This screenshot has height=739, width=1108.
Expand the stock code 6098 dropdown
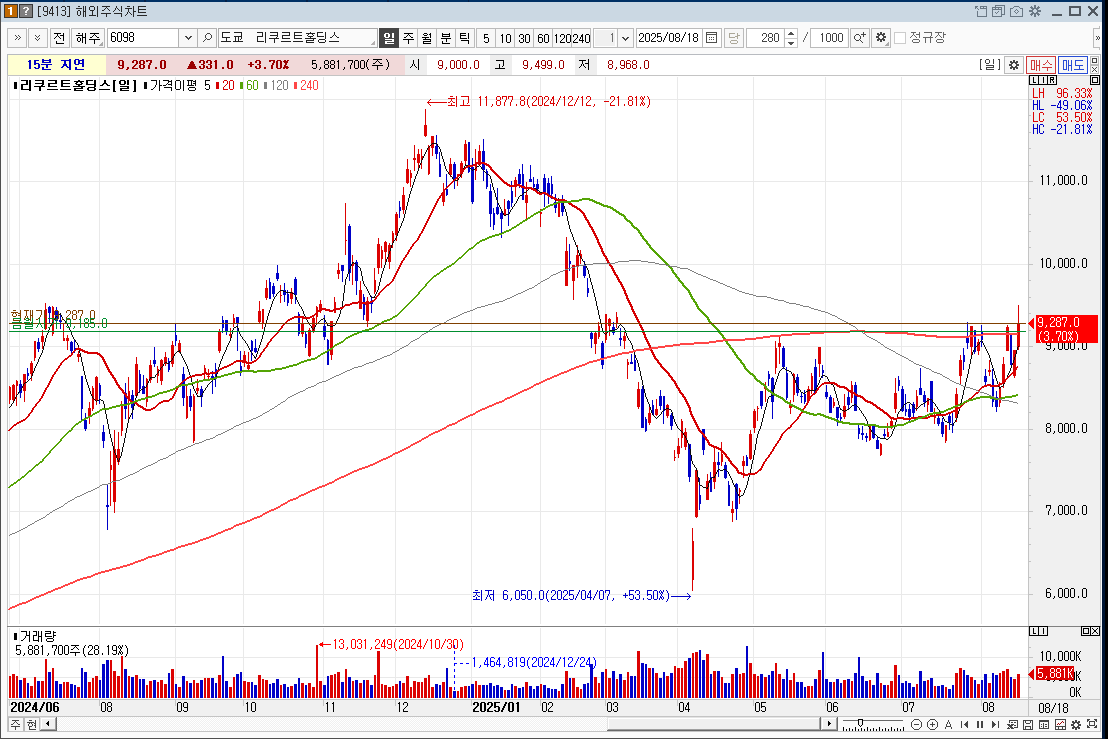click(187, 38)
